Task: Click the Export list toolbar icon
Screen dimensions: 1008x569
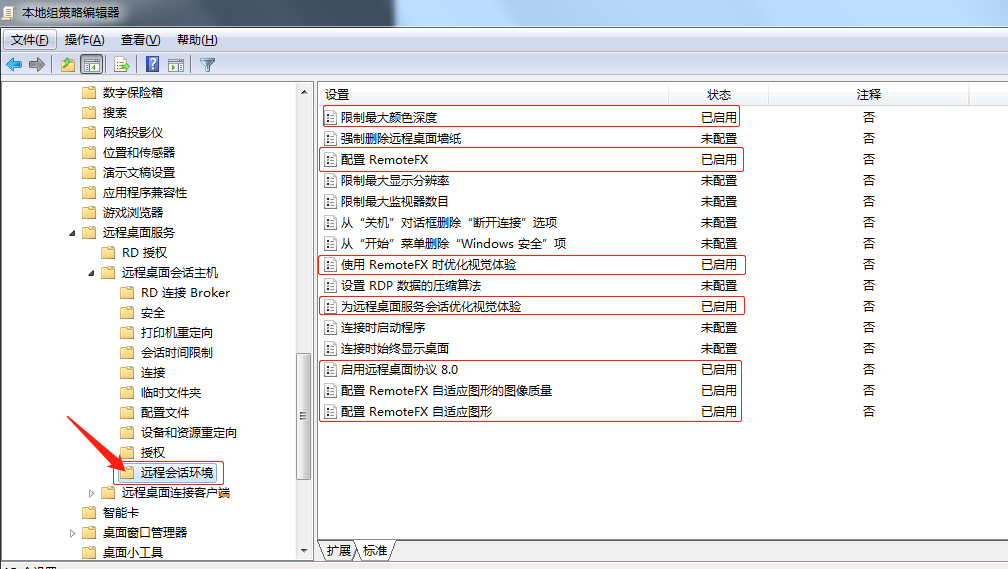Action: (x=122, y=64)
